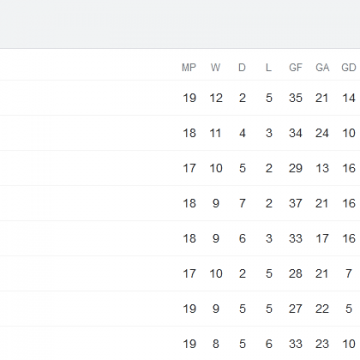Click the goals-against value 22
This screenshot has height=360, width=360.
pos(322,309)
